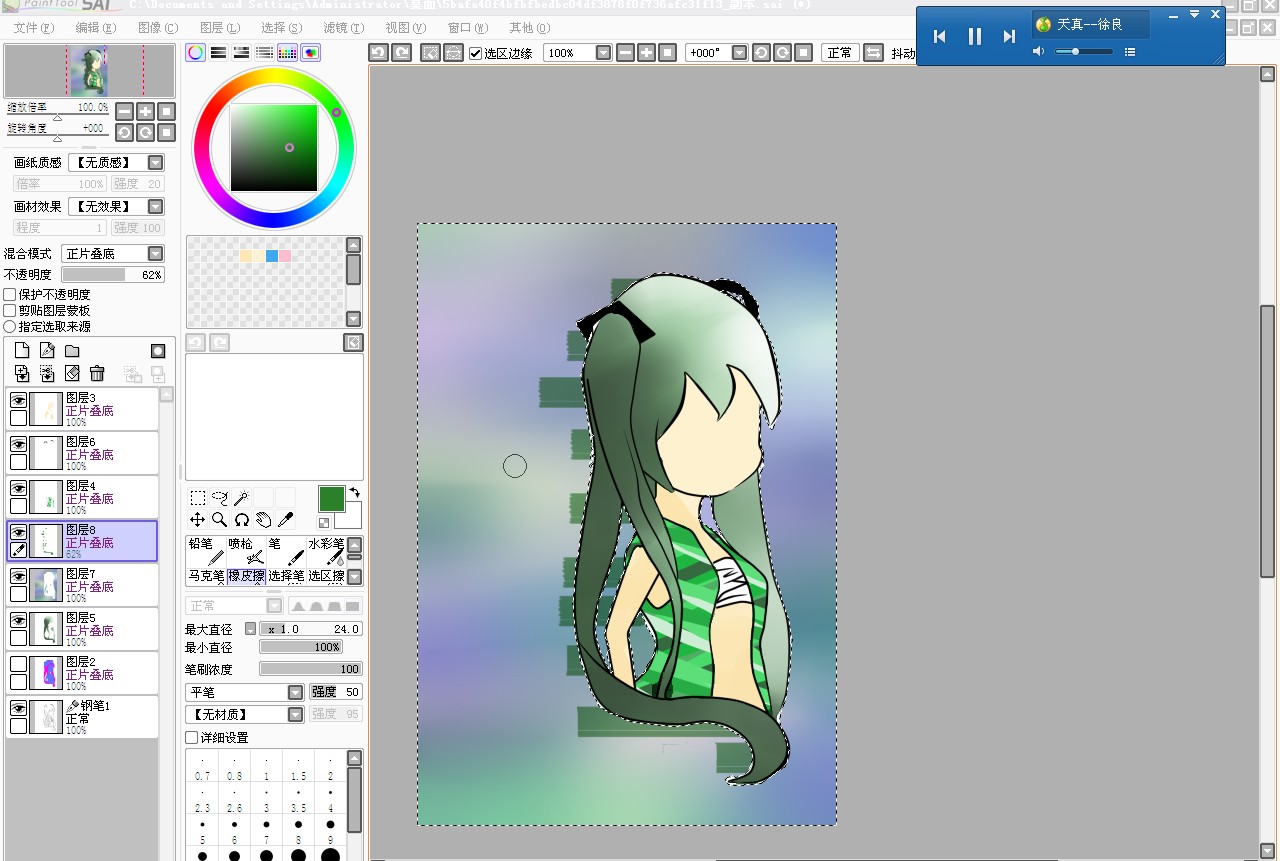The image size is (1280, 861).
Task: Select the rotate canvas tool
Action: point(241,520)
